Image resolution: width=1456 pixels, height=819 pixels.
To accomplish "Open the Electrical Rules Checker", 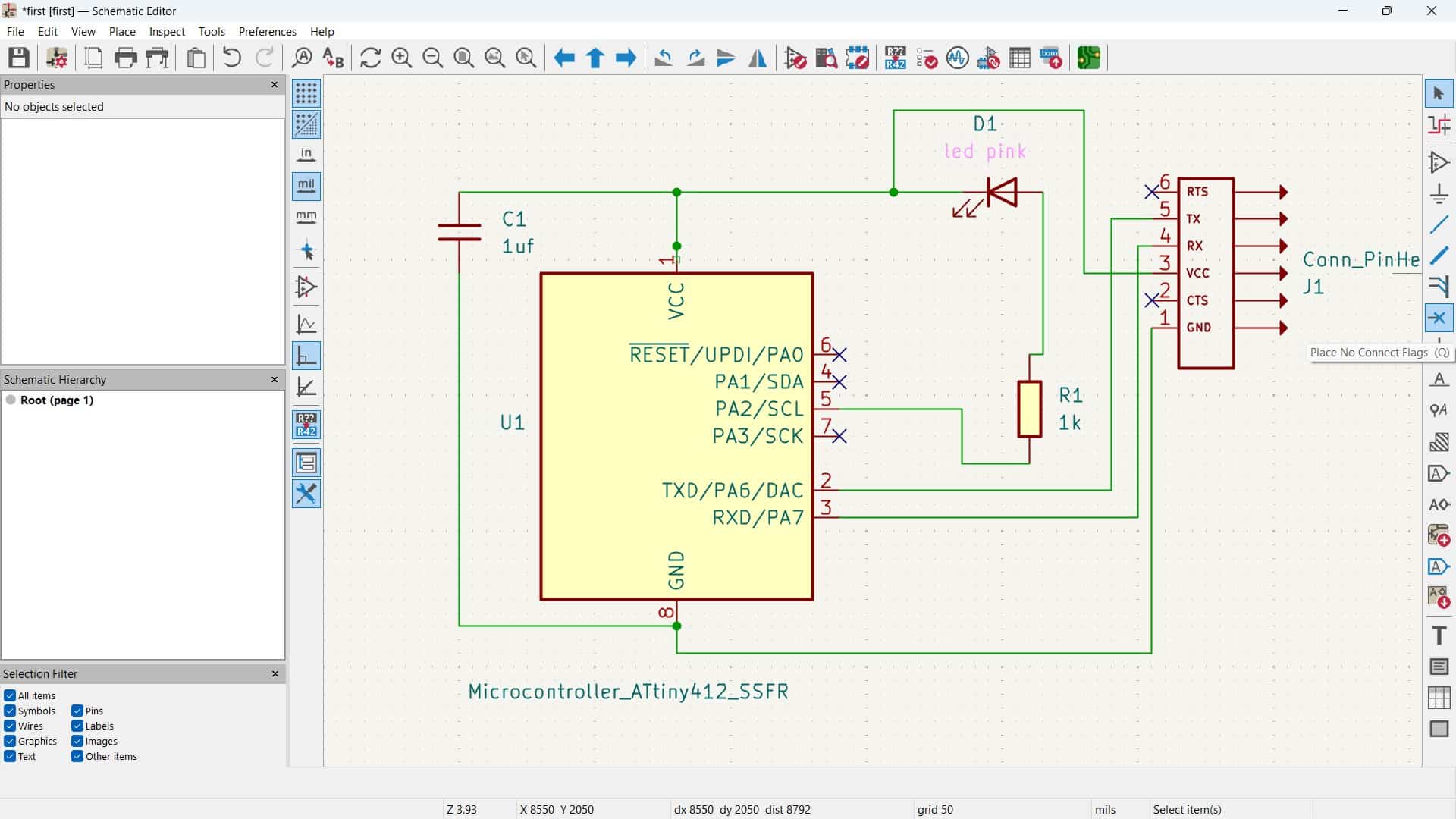I will 927,58.
